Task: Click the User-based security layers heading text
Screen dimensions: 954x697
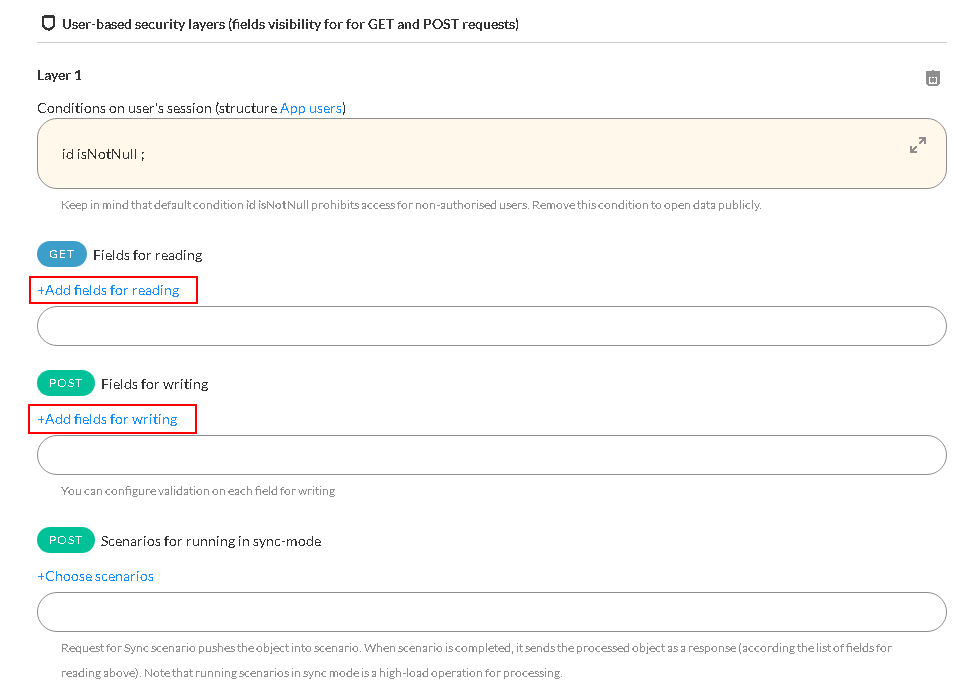Action: point(290,24)
